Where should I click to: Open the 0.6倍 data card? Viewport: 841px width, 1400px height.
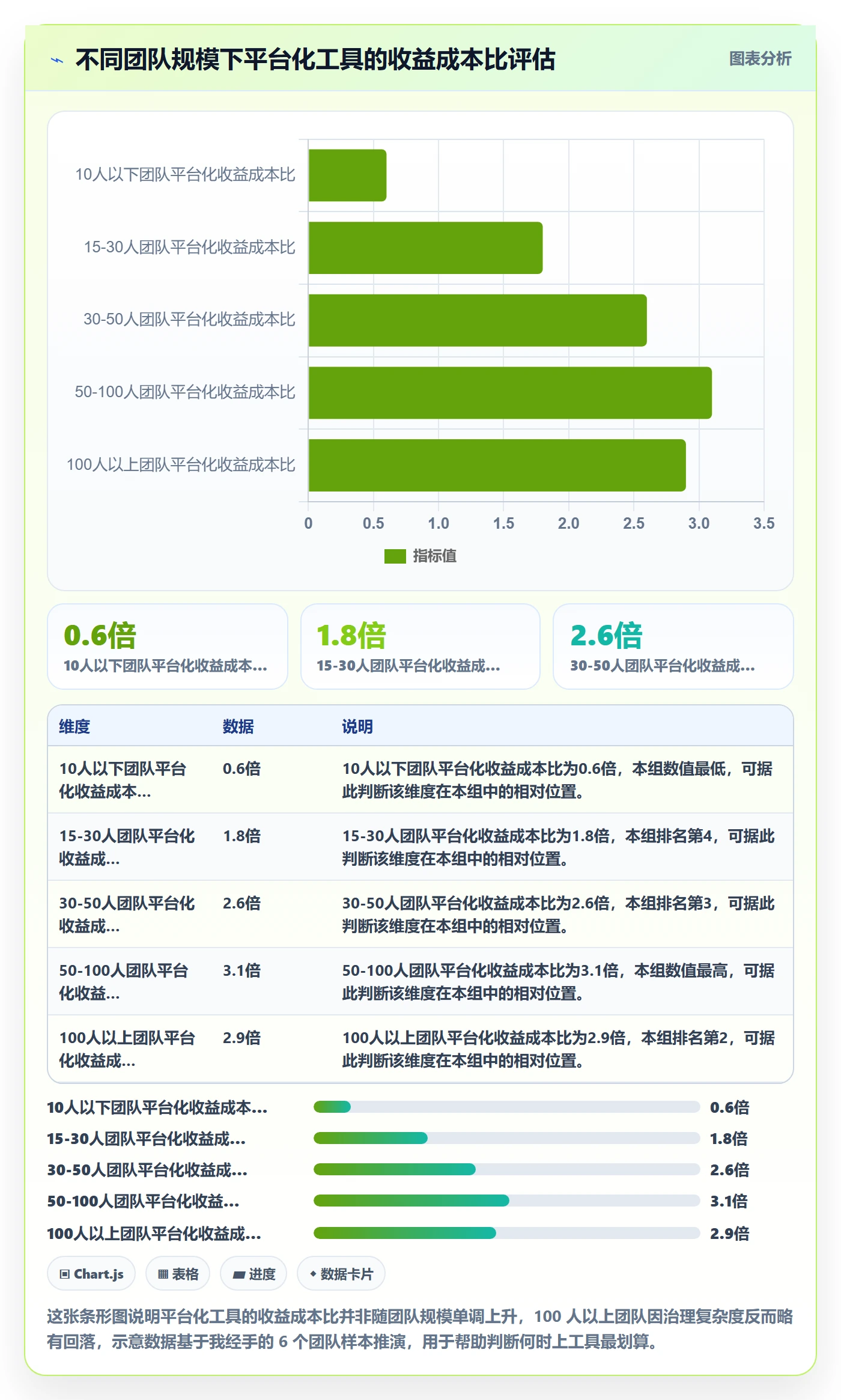tap(168, 647)
